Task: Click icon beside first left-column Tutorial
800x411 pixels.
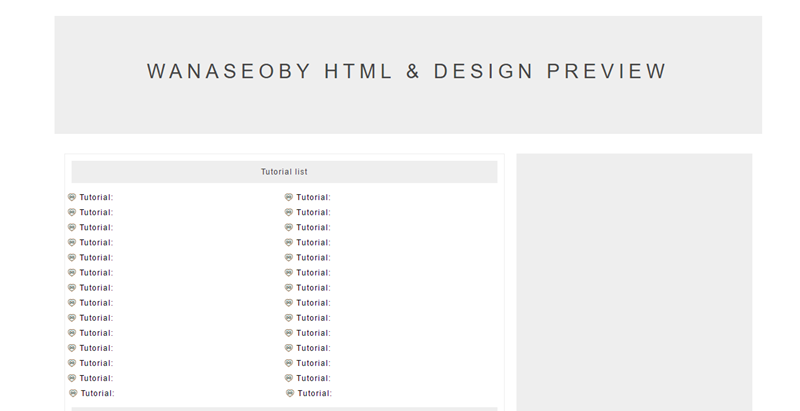Action: 72,197
